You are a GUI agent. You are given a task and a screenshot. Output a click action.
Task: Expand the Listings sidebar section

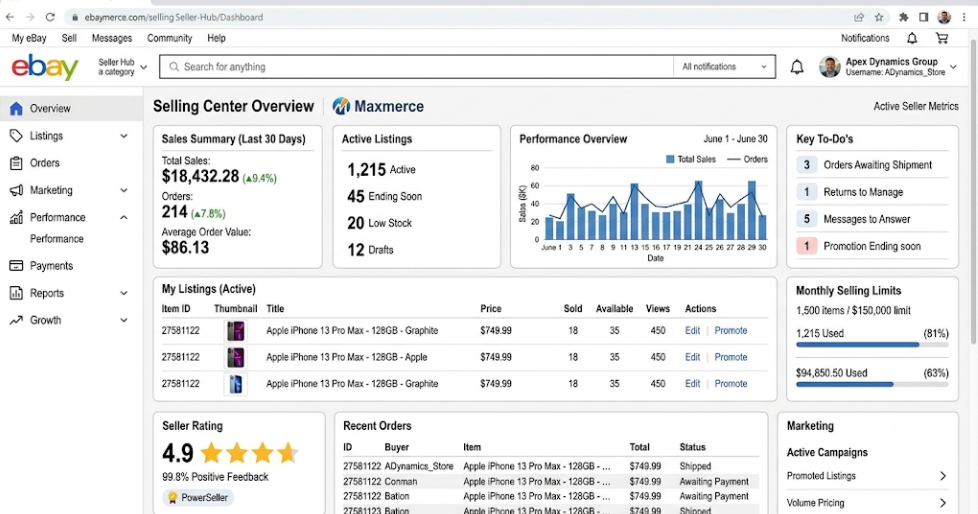point(124,136)
